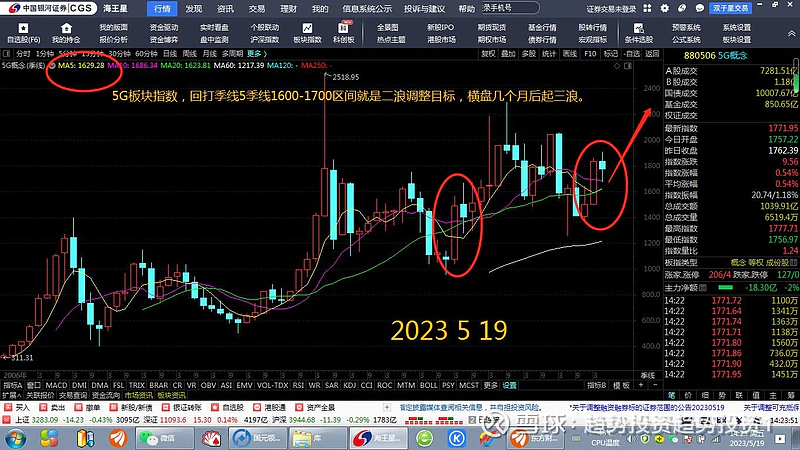Screen dimensions: 800x450
Task: Open the 行情 menu tab
Action: [x=162, y=9]
